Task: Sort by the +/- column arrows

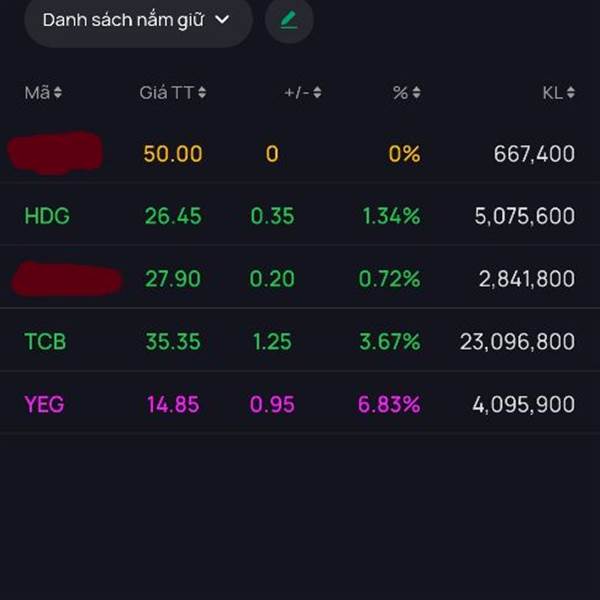Action: [317, 93]
